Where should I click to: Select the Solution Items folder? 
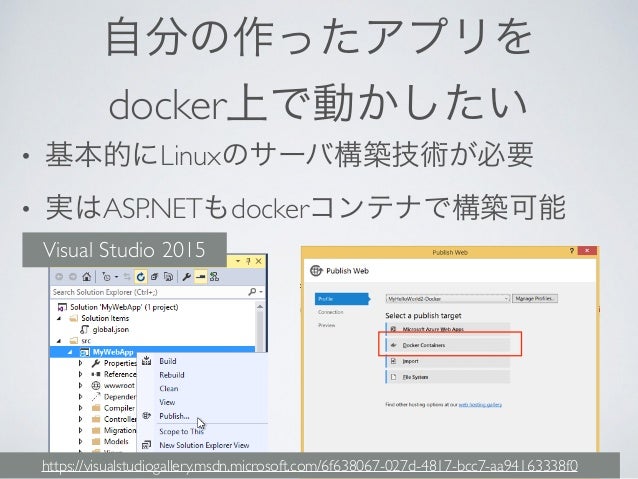pos(105,318)
